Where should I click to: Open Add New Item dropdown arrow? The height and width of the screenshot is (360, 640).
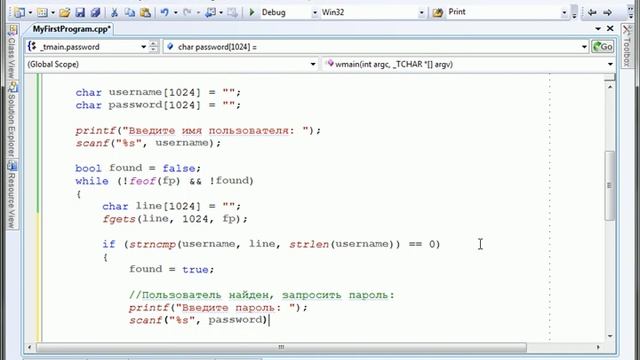53,13
